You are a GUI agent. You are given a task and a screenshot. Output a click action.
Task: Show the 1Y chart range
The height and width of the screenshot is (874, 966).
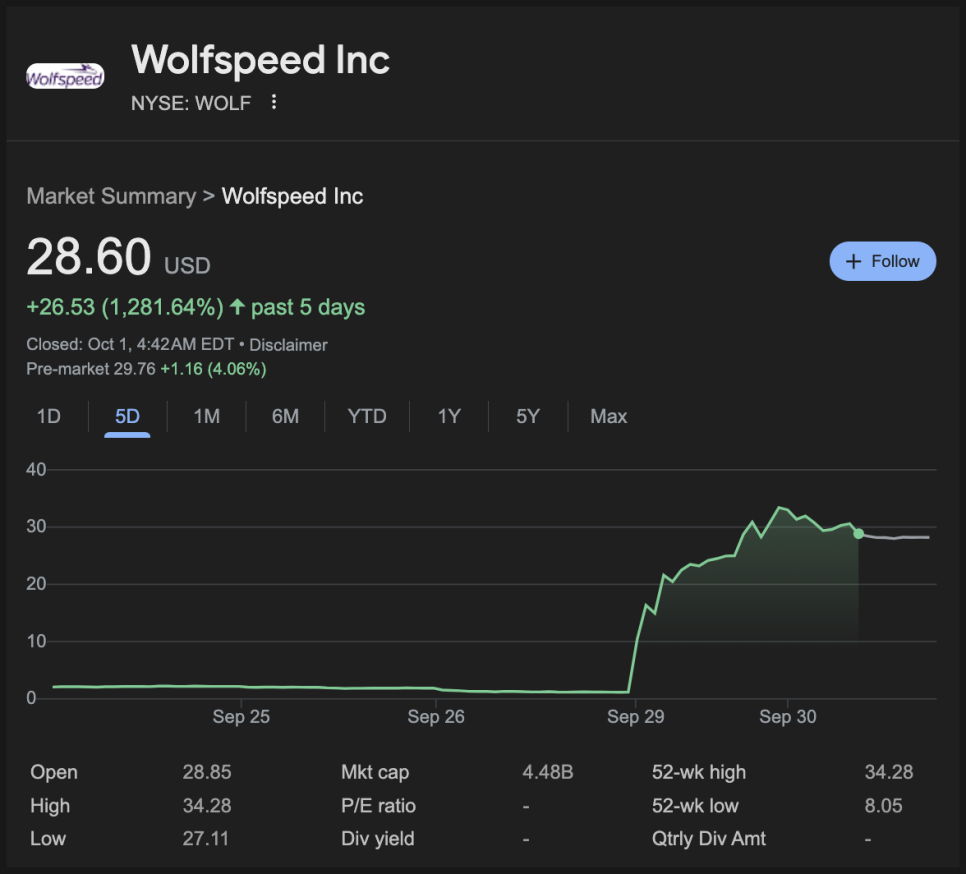(x=449, y=416)
